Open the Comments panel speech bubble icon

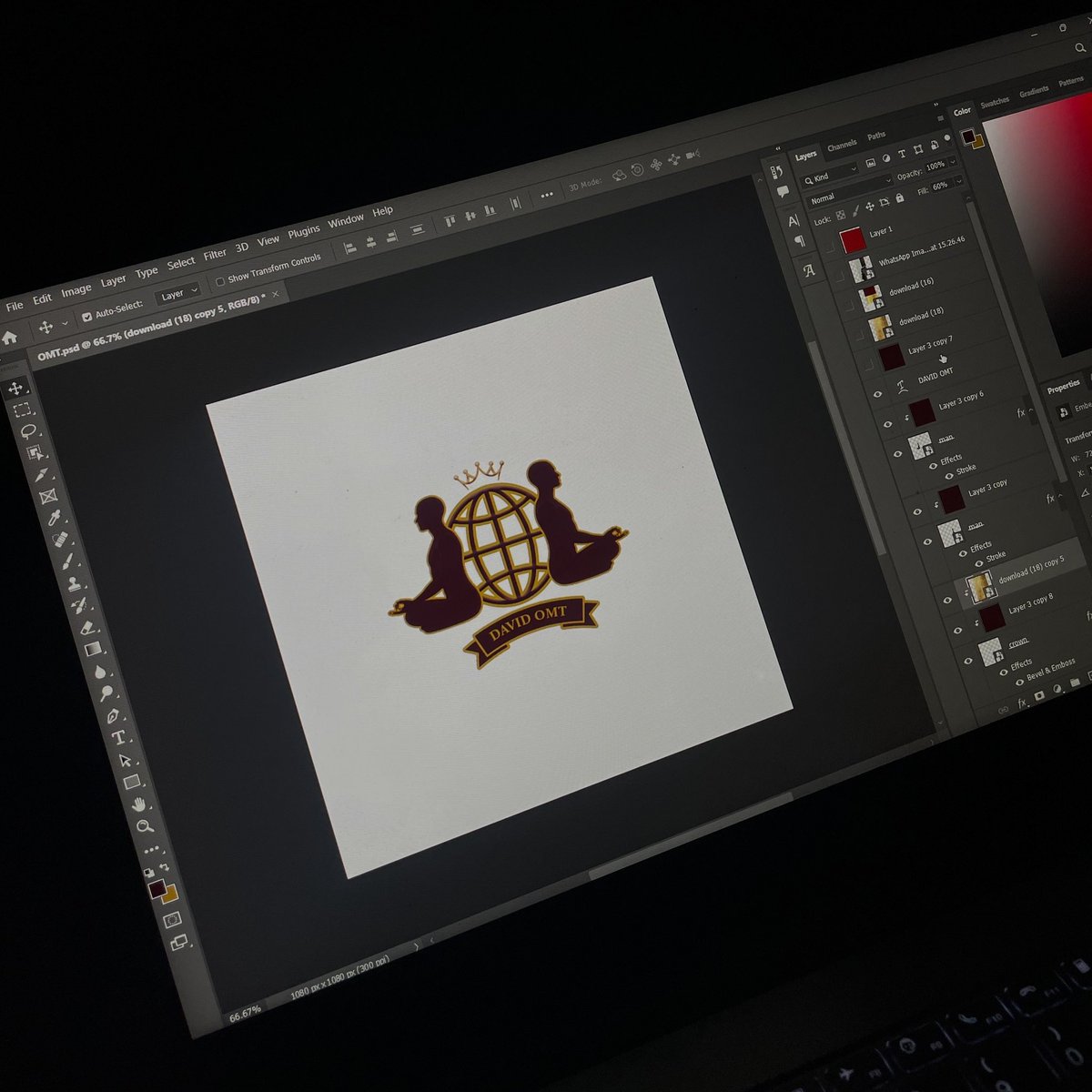[783, 193]
